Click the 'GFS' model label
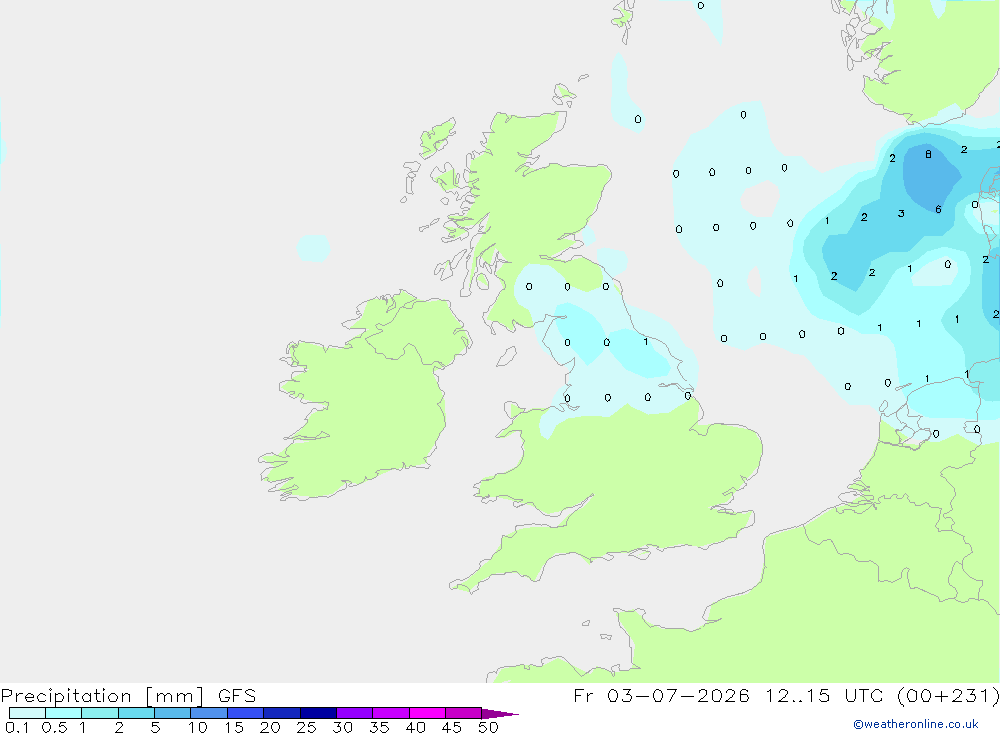The height and width of the screenshot is (733, 1000). pyautogui.click(x=237, y=696)
